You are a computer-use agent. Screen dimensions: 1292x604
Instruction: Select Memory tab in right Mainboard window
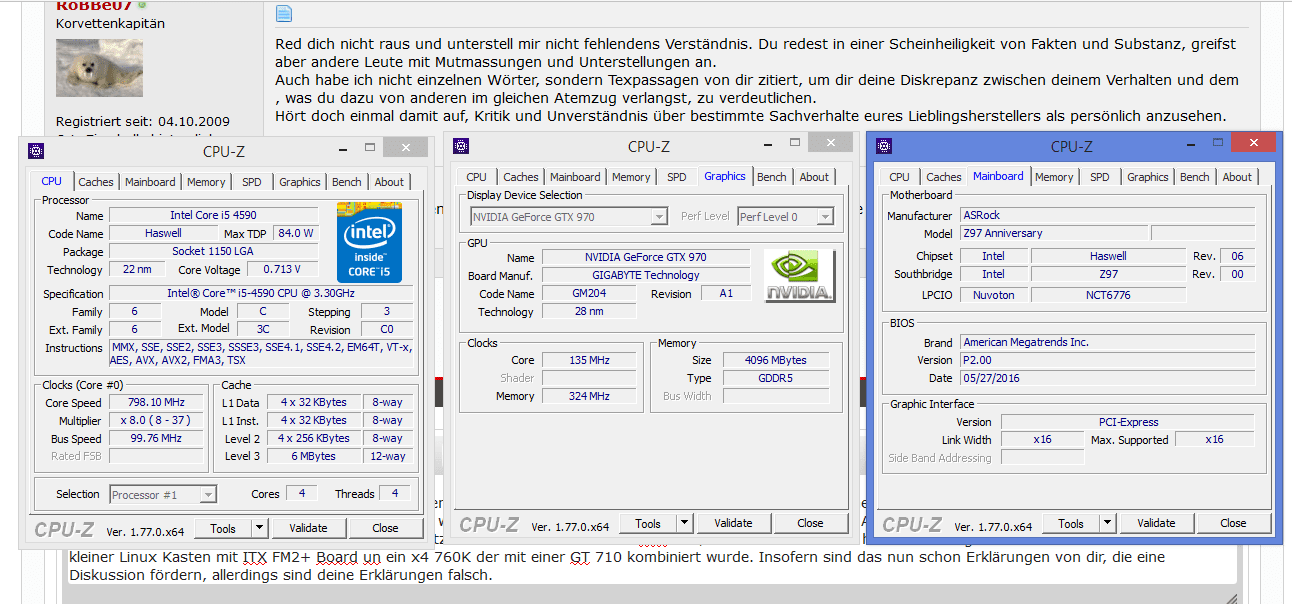1054,177
